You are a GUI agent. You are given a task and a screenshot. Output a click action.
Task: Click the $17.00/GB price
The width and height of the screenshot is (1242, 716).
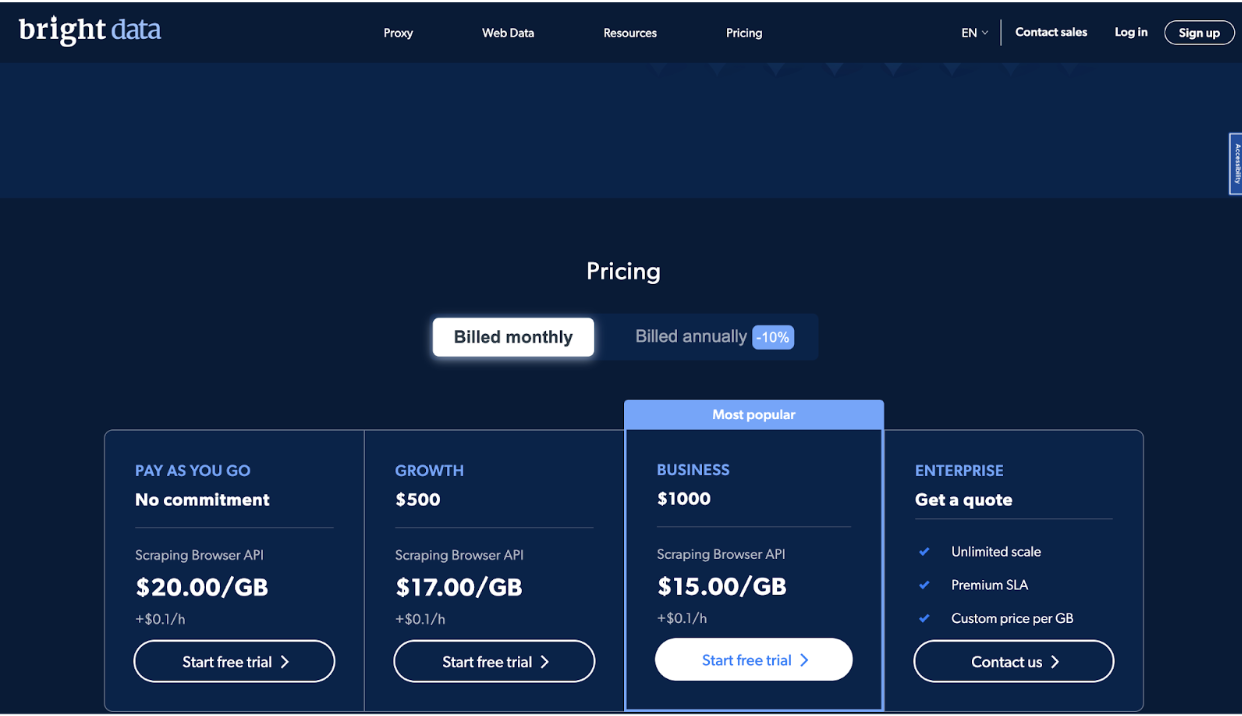[459, 587]
